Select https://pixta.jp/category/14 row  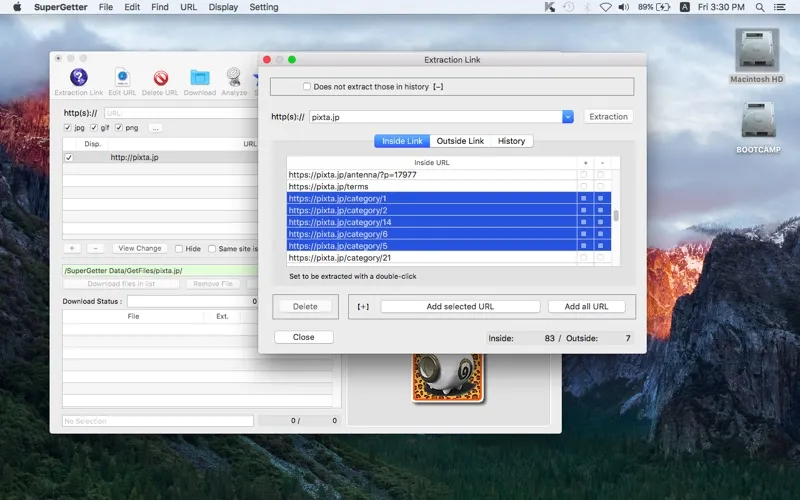click(433, 222)
